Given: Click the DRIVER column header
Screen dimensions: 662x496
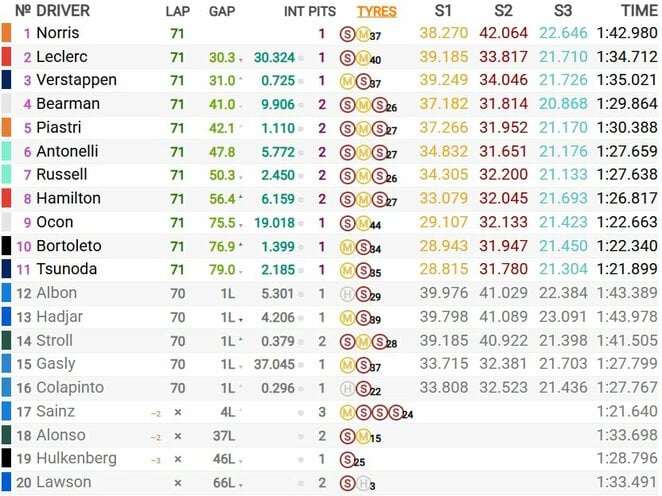Looking at the screenshot, I should pos(61,11).
